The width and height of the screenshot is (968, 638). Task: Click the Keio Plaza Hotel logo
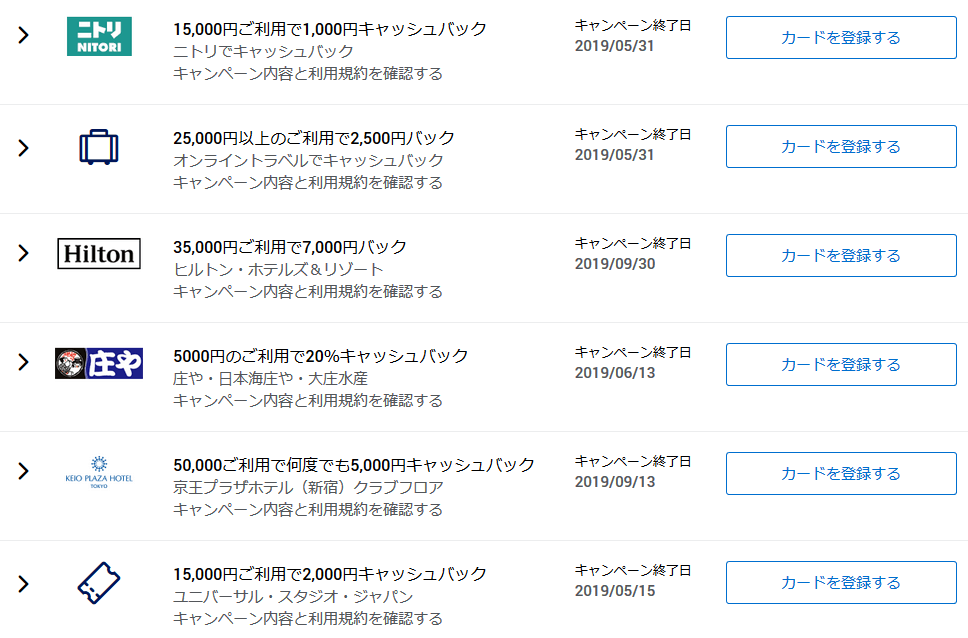pos(99,471)
